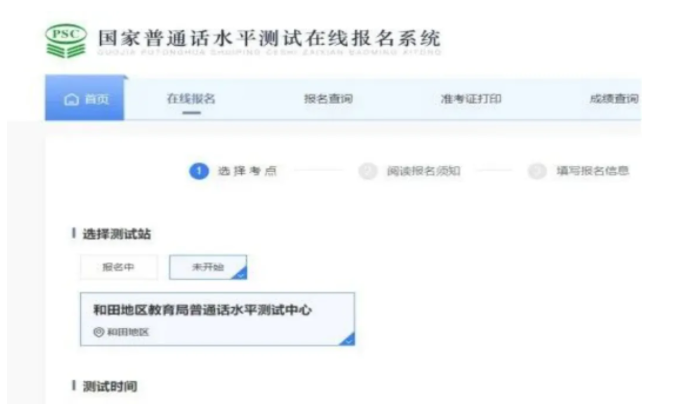Click the checkmark corner on the 未开始 filter
This screenshot has height=404, width=685.
point(240,273)
